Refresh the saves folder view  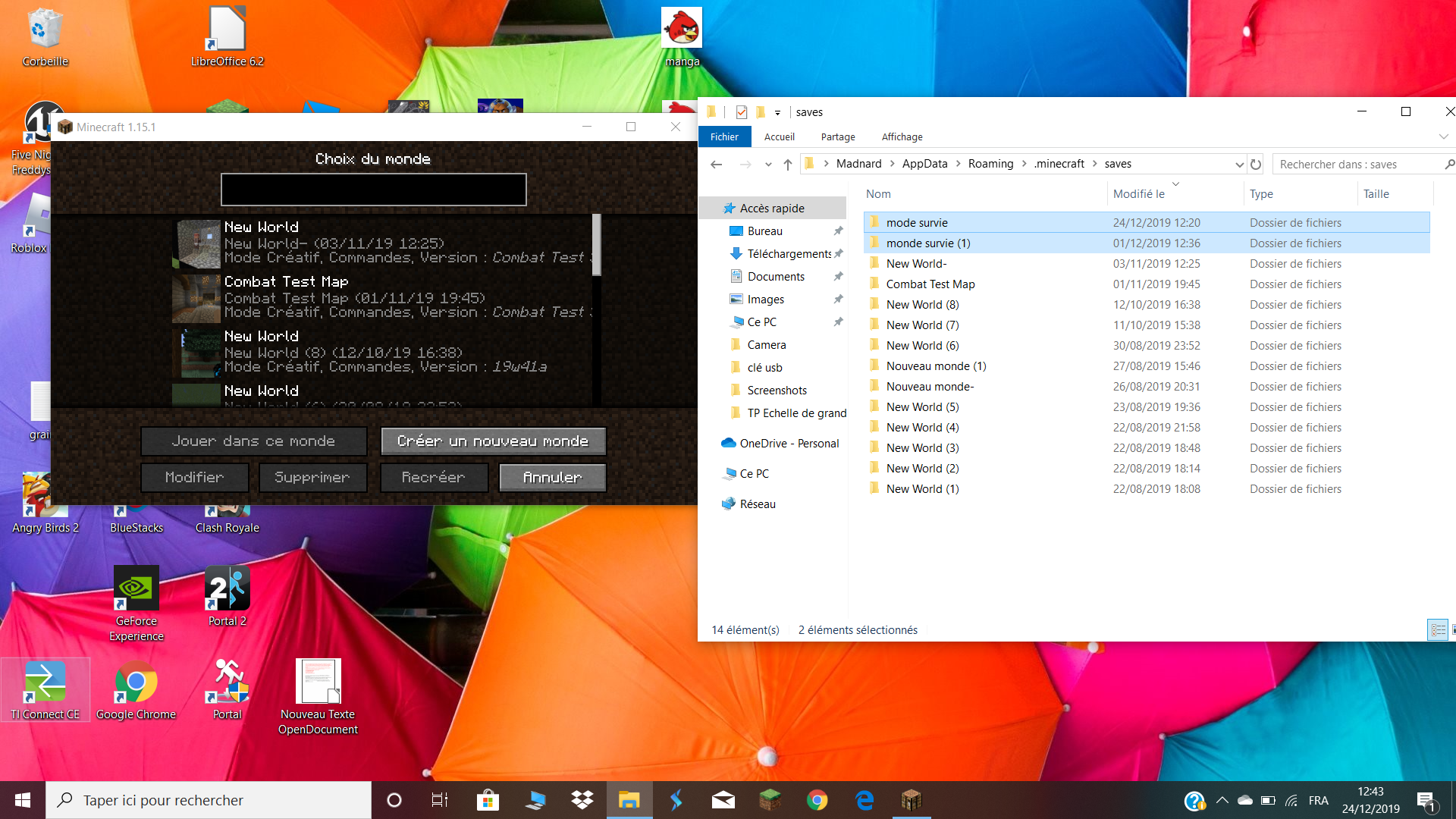pyautogui.click(x=1256, y=164)
